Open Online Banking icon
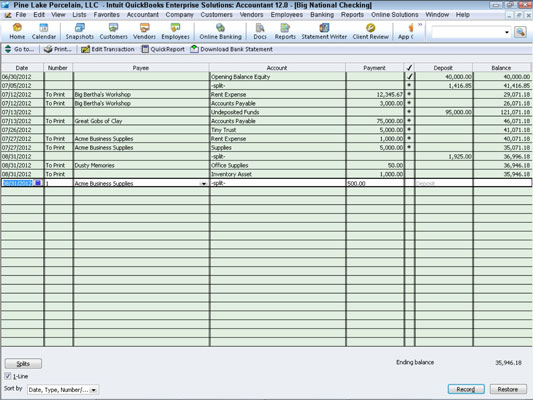The width and height of the screenshot is (533, 400). pyautogui.click(x=220, y=31)
